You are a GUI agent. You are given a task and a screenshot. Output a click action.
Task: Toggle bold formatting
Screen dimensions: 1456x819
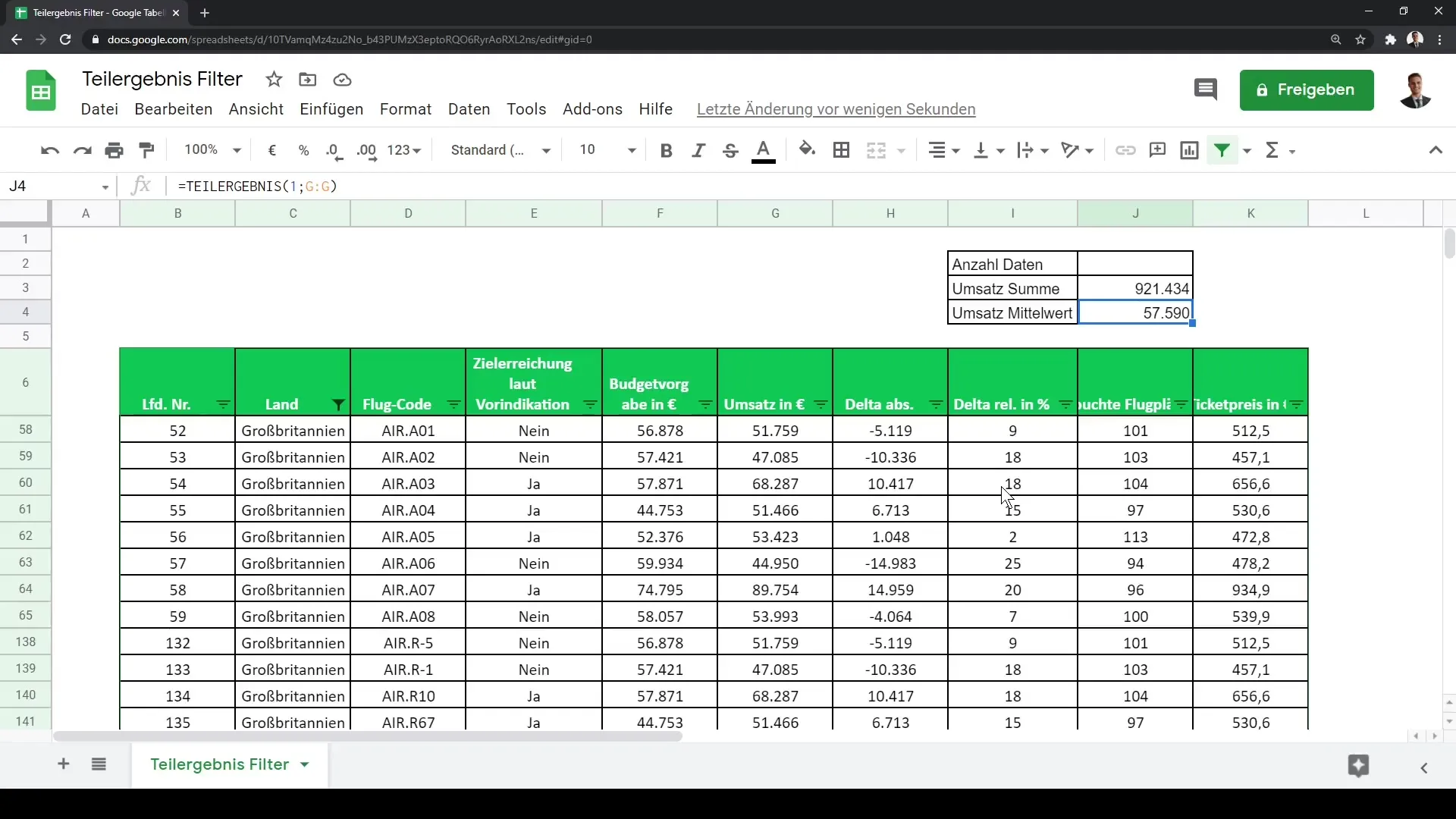tap(666, 150)
